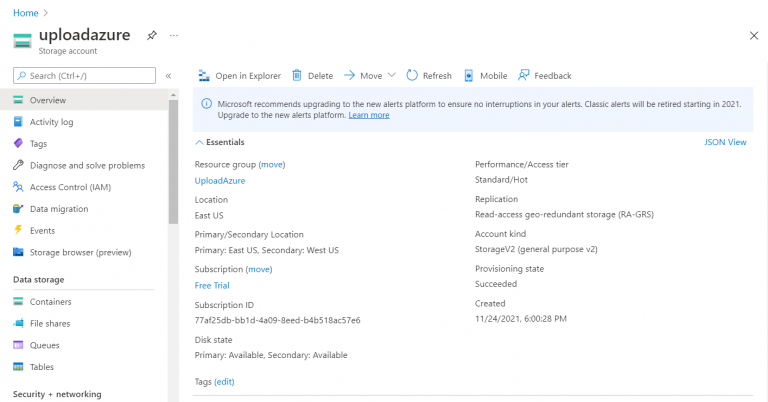Click the Refresh icon in toolbar
768x402 pixels.
412,75
